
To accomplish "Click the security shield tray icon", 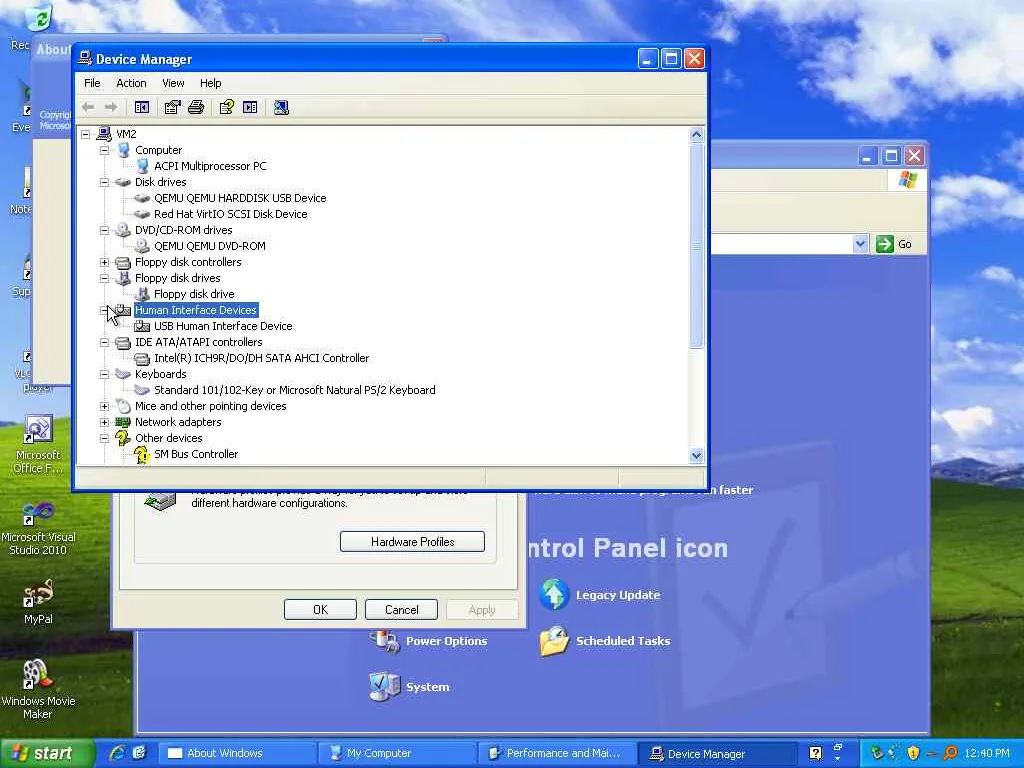I will point(913,753).
